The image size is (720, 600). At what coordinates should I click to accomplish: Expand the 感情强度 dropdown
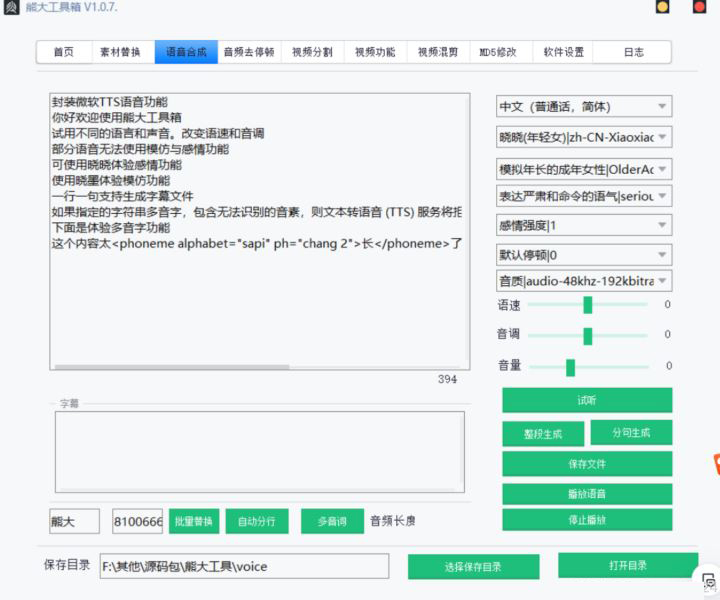click(584, 225)
